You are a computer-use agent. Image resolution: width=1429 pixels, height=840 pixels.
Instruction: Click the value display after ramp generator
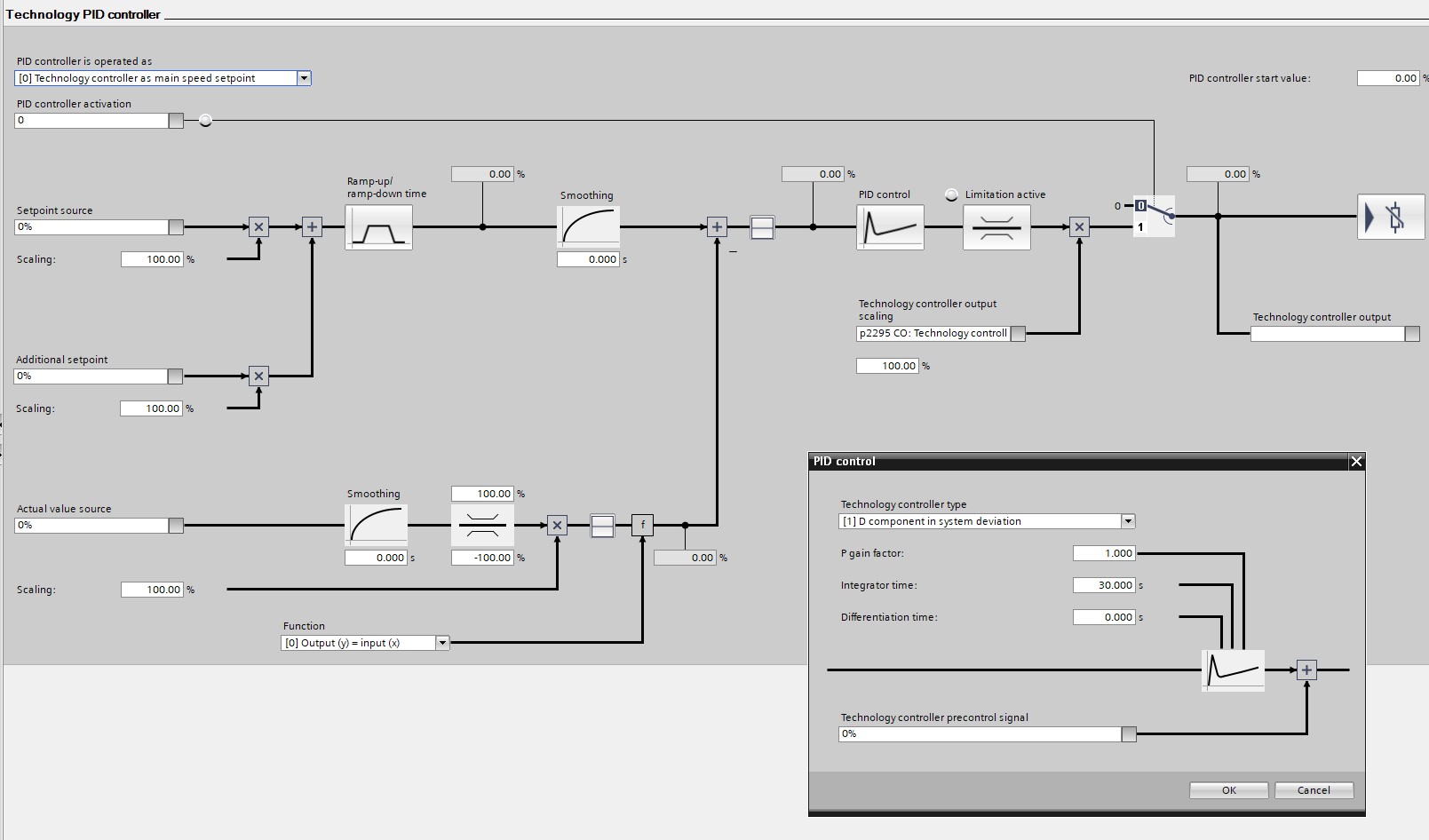coord(482,174)
